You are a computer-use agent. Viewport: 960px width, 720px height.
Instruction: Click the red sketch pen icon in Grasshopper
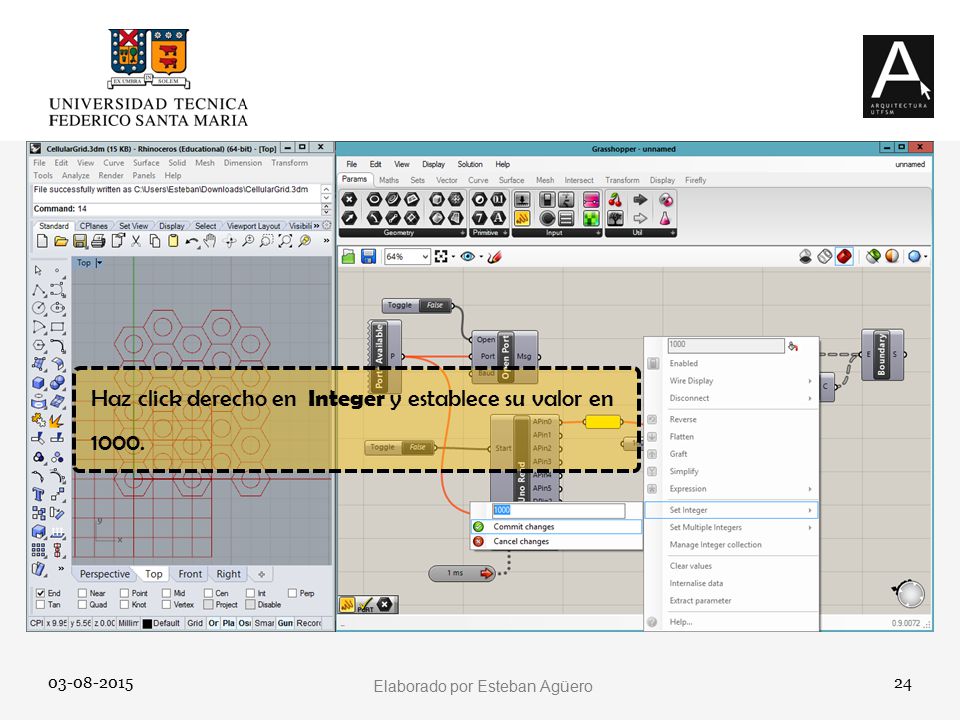[x=494, y=257]
